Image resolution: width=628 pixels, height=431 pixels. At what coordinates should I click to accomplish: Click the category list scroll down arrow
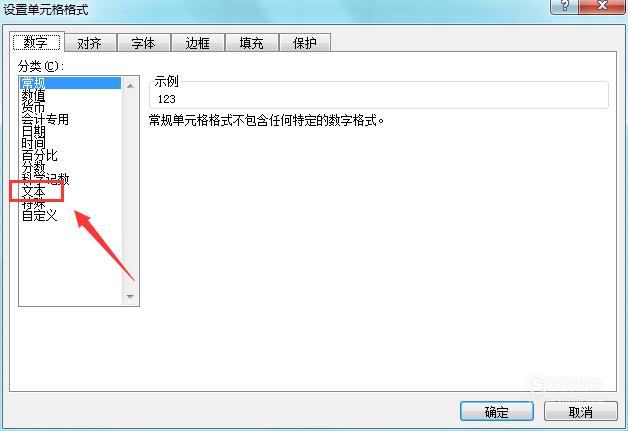(130, 296)
